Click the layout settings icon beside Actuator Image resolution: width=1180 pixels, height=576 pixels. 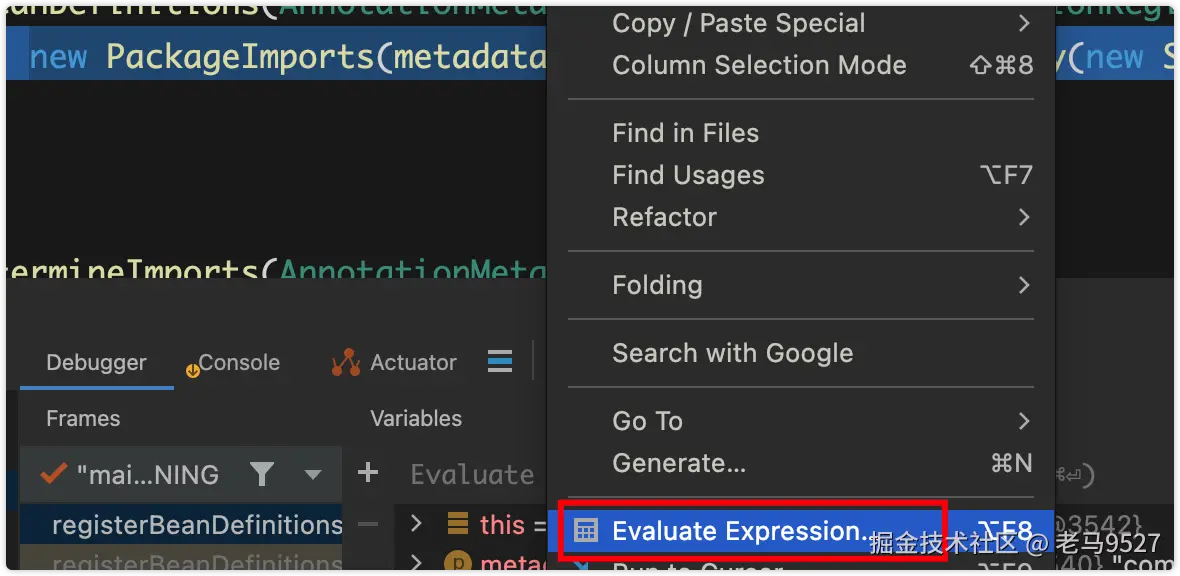[x=500, y=362]
